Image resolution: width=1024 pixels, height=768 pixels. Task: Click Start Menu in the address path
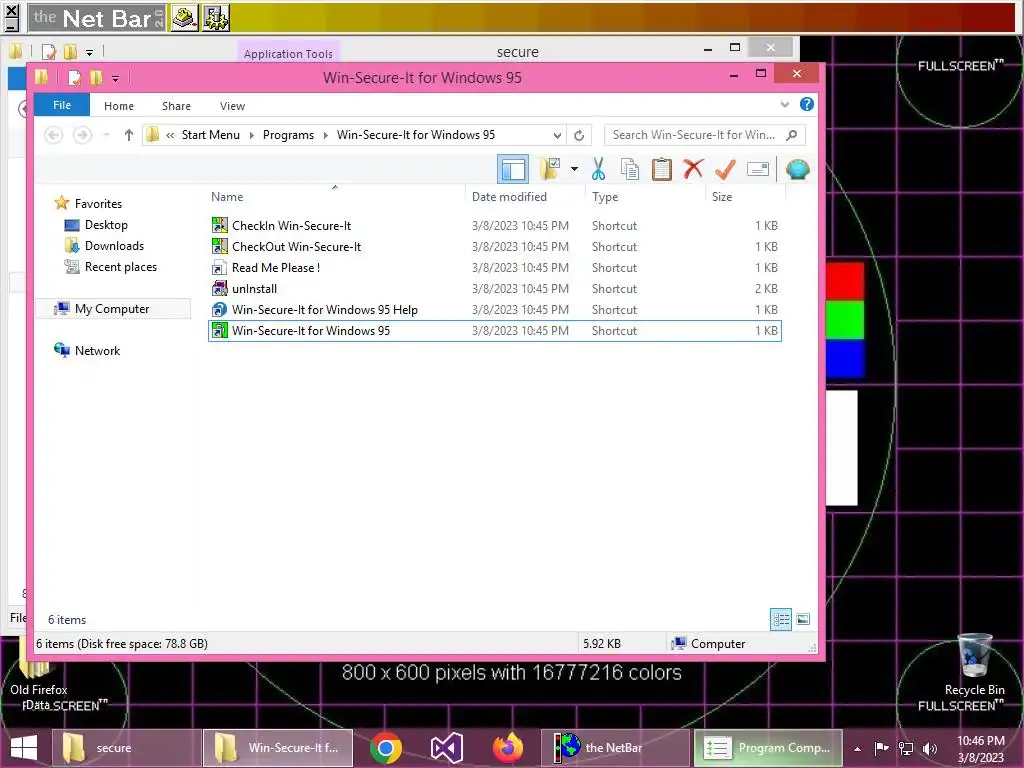point(210,135)
